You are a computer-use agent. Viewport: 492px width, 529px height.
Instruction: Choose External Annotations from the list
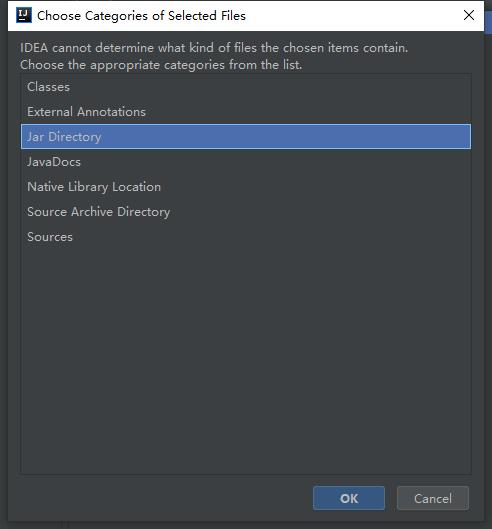click(246, 112)
